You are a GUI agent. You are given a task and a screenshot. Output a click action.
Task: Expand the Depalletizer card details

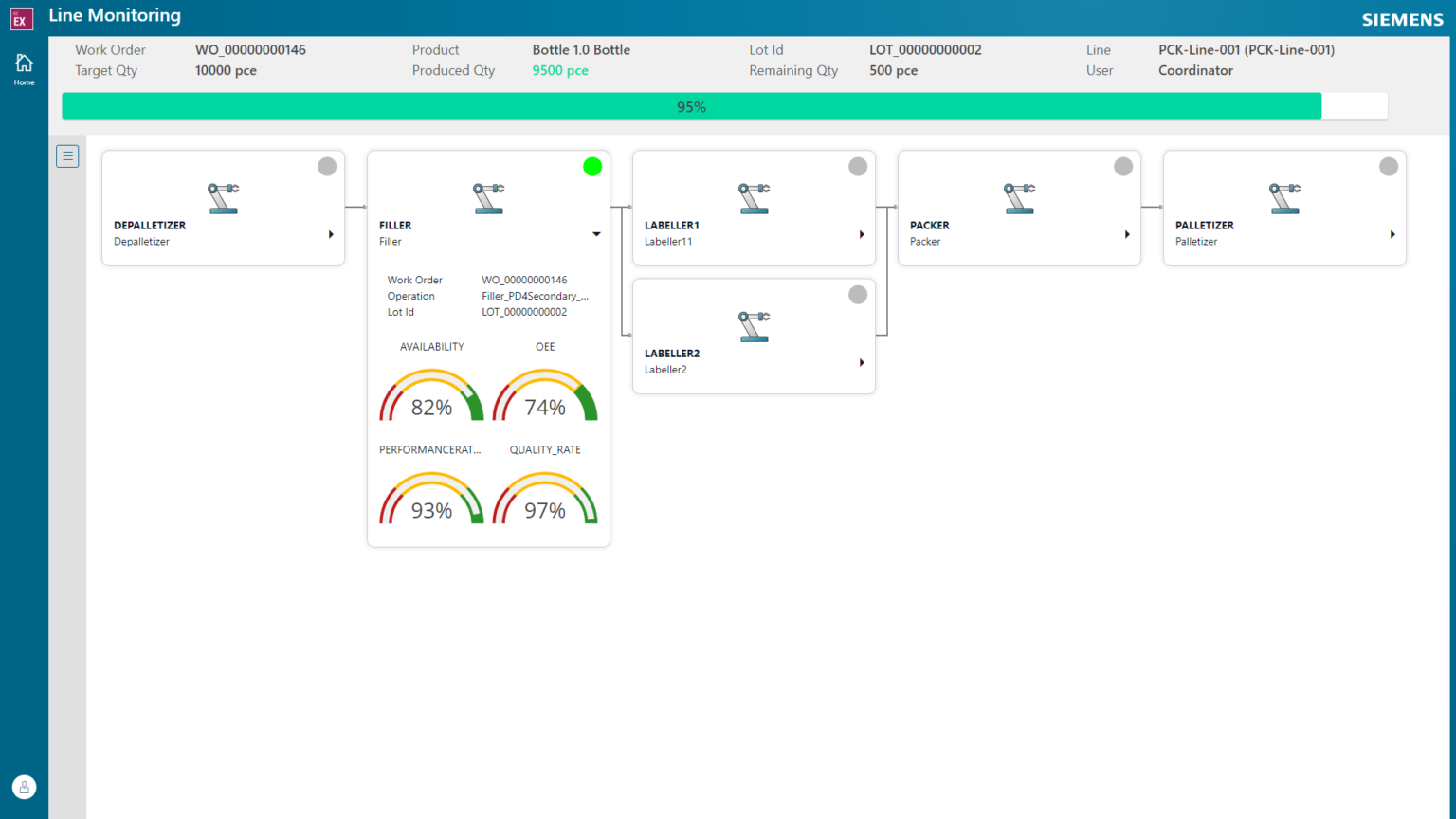[331, 234]
